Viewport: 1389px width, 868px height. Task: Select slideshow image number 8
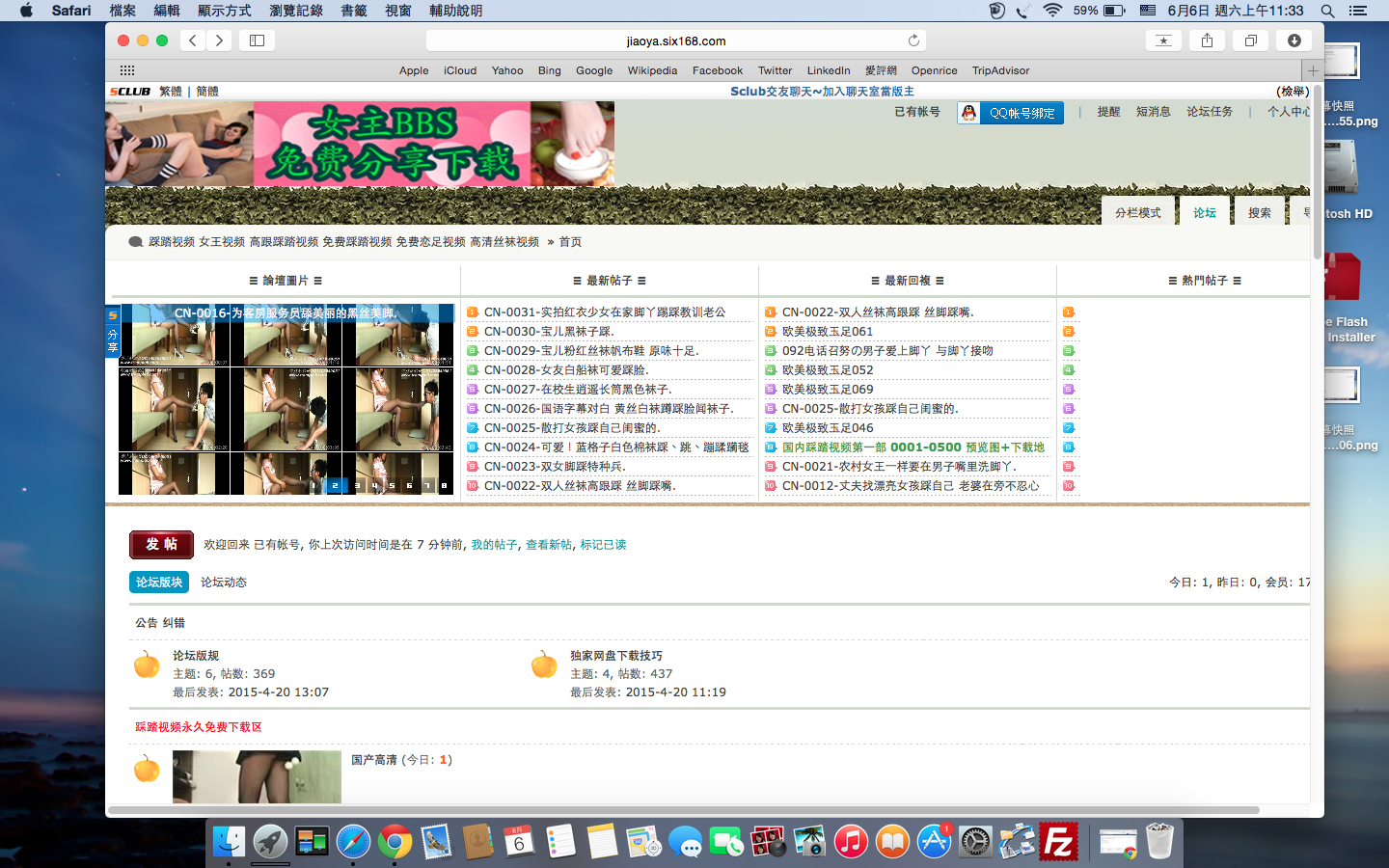pyautogui.click(x=445, y=486)
